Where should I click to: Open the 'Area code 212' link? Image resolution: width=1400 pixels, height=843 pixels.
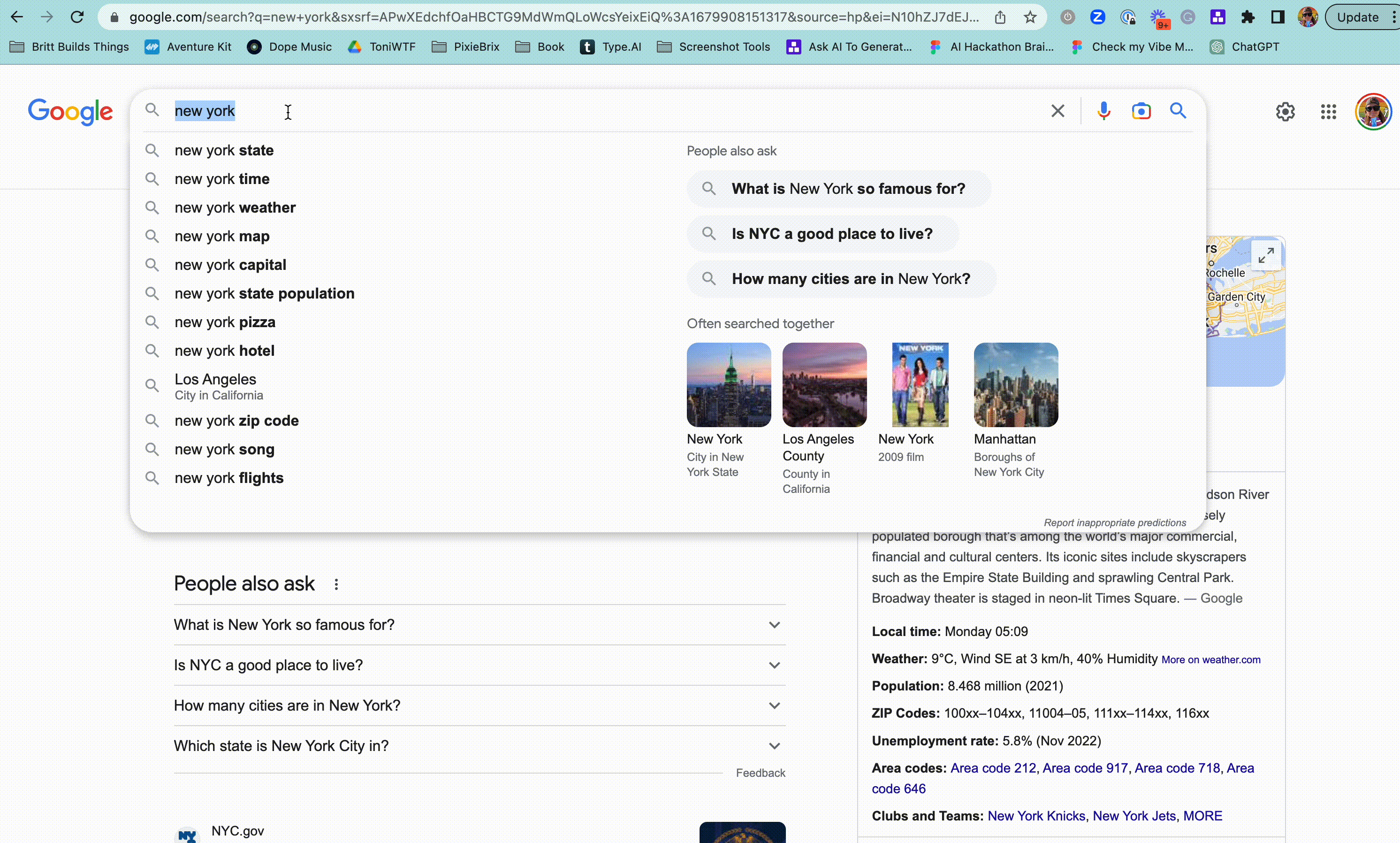point(993,768)
